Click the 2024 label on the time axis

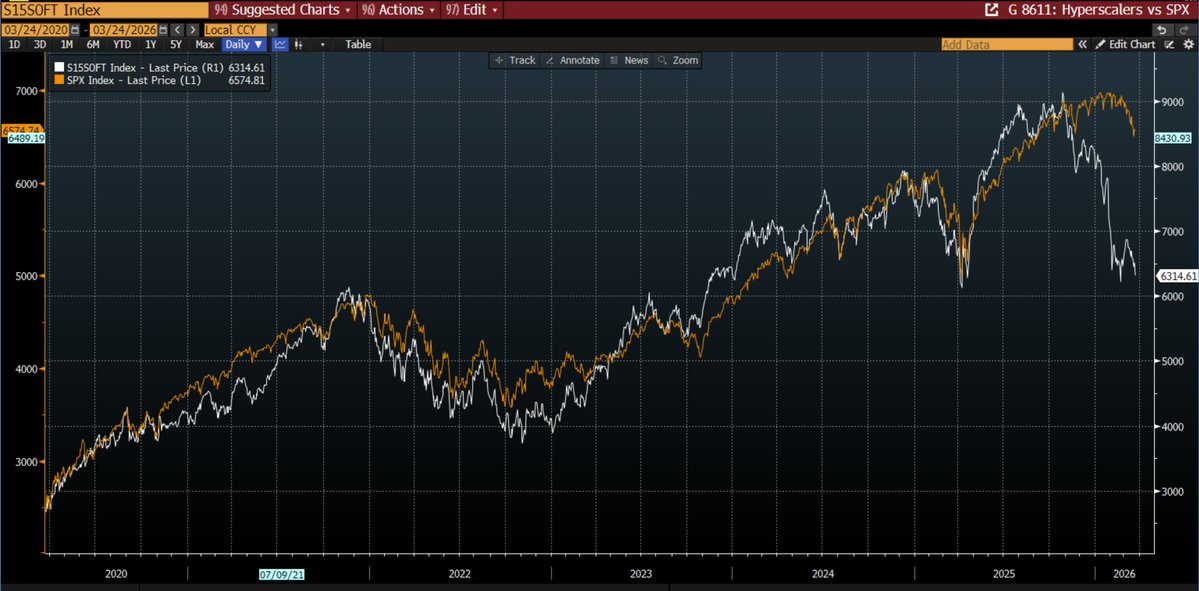[823, 573]
